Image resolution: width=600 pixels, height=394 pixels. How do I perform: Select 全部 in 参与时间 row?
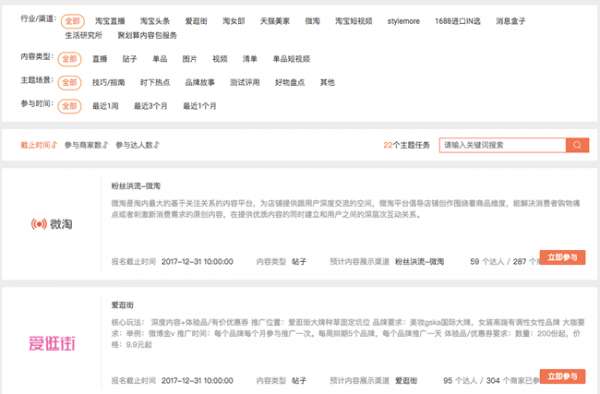pyautogui.click(x=69, y=106)
